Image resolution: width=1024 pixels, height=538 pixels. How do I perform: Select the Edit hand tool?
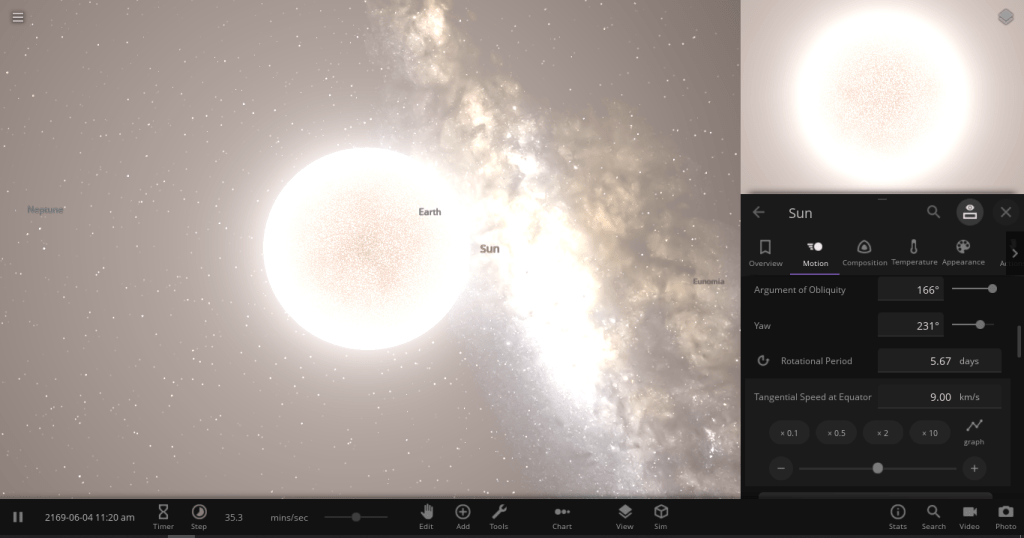click(426, 516)
